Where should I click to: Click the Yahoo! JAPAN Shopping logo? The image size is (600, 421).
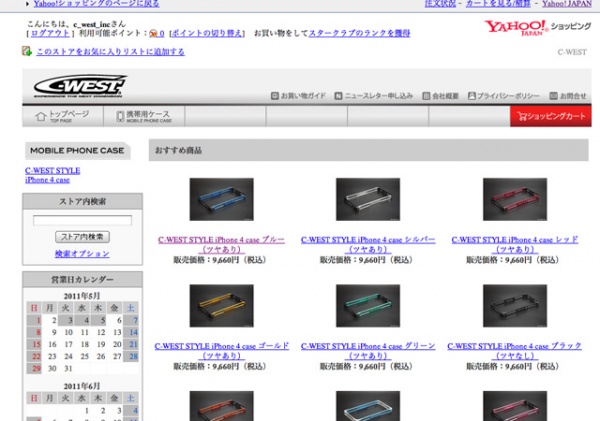537,28
